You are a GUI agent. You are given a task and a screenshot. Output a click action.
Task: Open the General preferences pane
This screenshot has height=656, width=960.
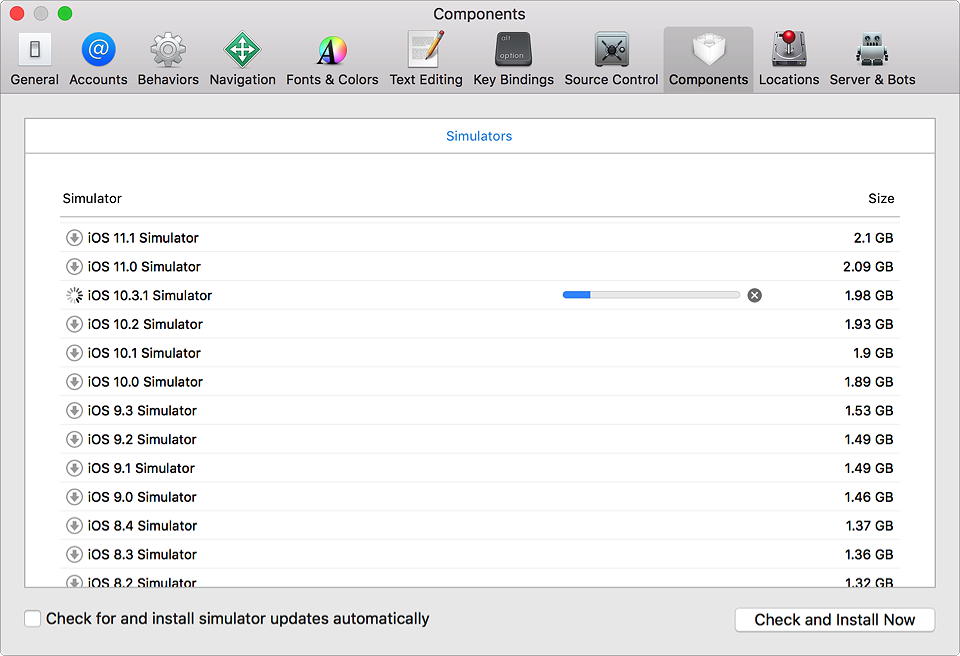[34, 59]
